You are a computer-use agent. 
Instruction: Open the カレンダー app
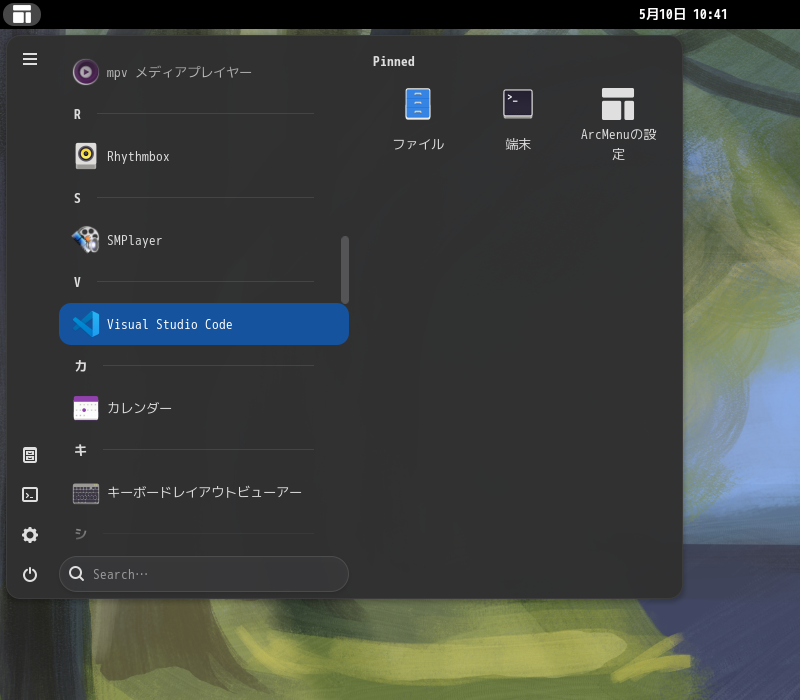204,408
